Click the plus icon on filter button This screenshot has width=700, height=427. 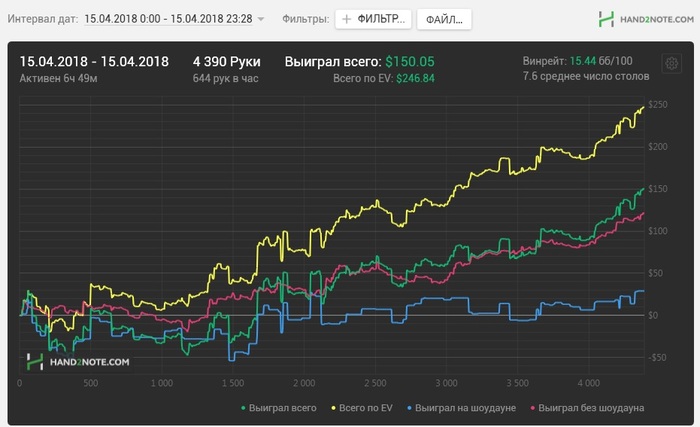346,19
